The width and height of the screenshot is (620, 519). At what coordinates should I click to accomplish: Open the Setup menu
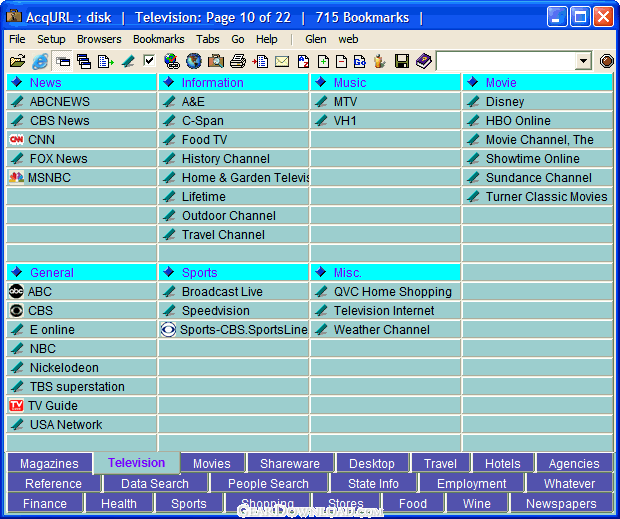pos(51,39)
